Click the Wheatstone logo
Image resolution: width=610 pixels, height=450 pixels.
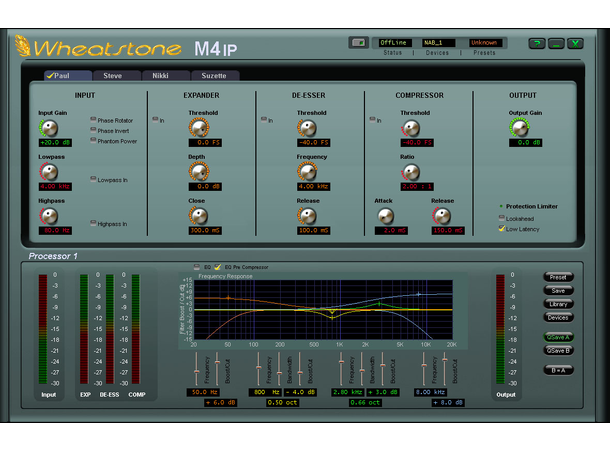(98, 47)
